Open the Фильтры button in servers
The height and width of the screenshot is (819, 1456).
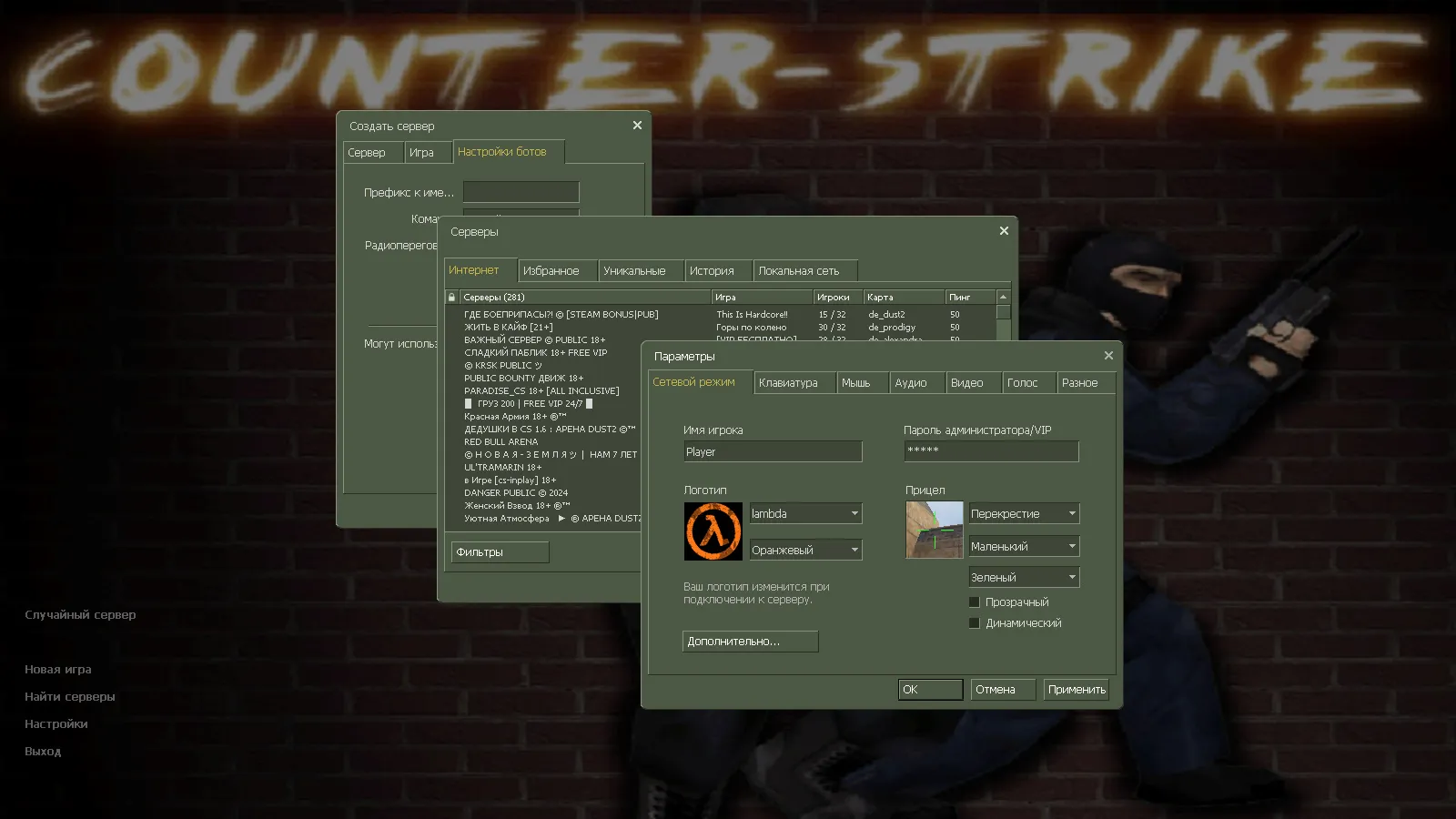[500, 552]
